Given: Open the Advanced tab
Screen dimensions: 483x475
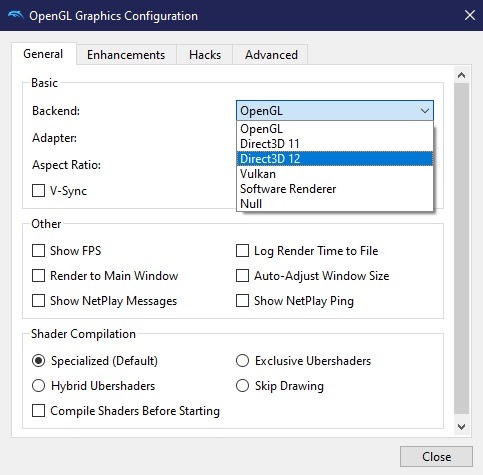Looking at the screenshot, I should coord(271,55).
